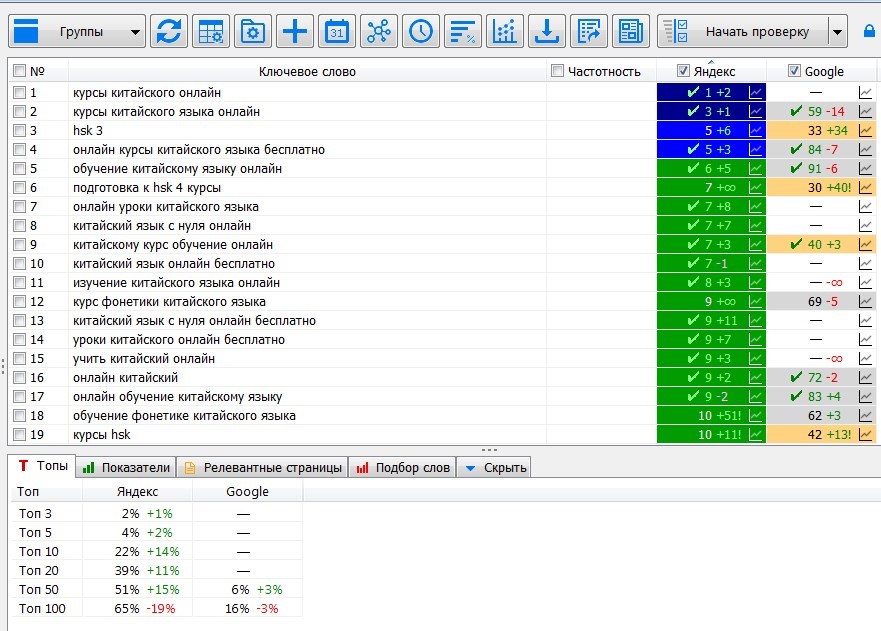This screenshot has height=631, width=881.
Task: Open the Подбор слов tab
Action: tap(402, 467)
